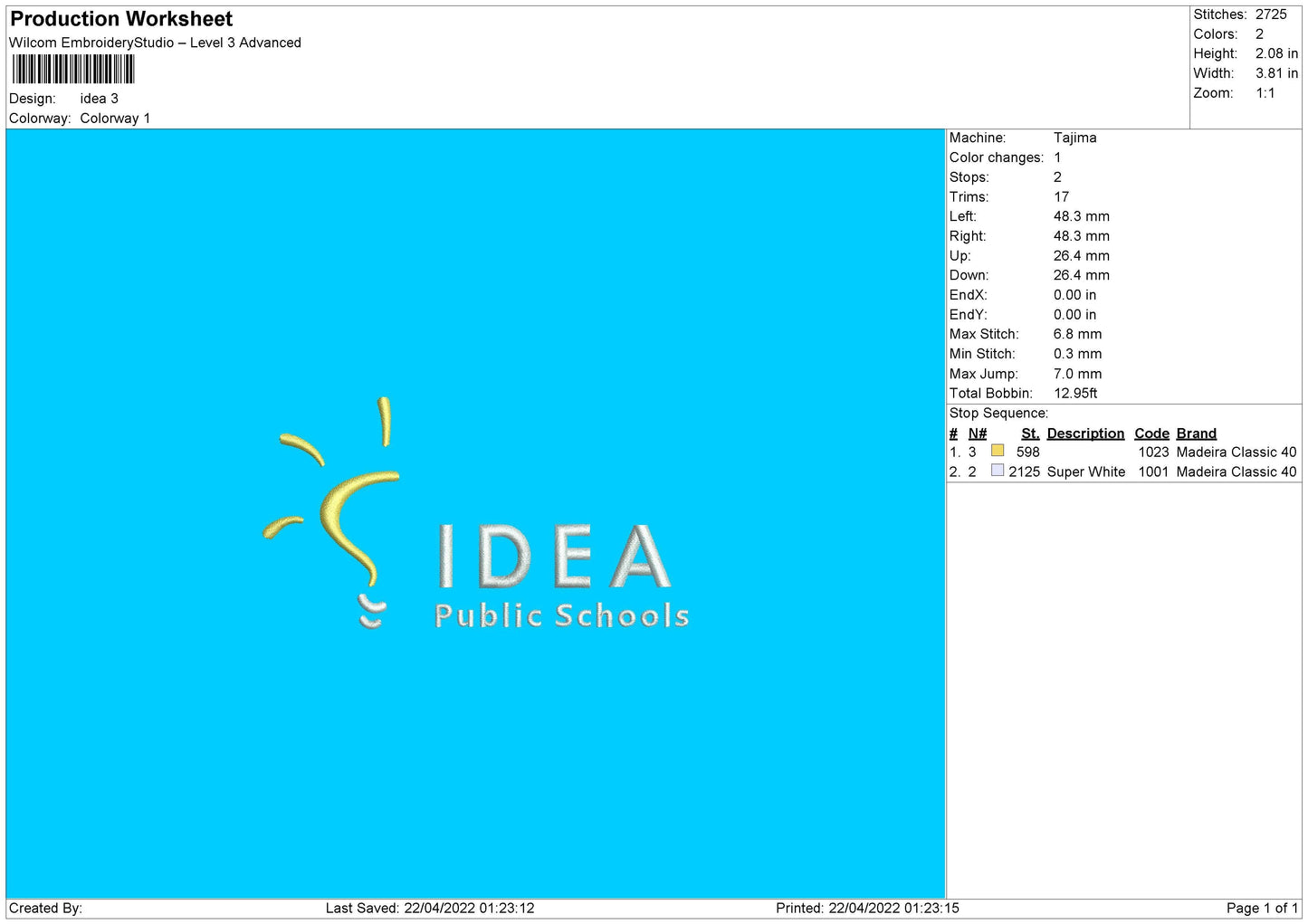Click the Stops value 2
The height and width of the screenshot is (924, 1308).
click(x=1057, y=177)
